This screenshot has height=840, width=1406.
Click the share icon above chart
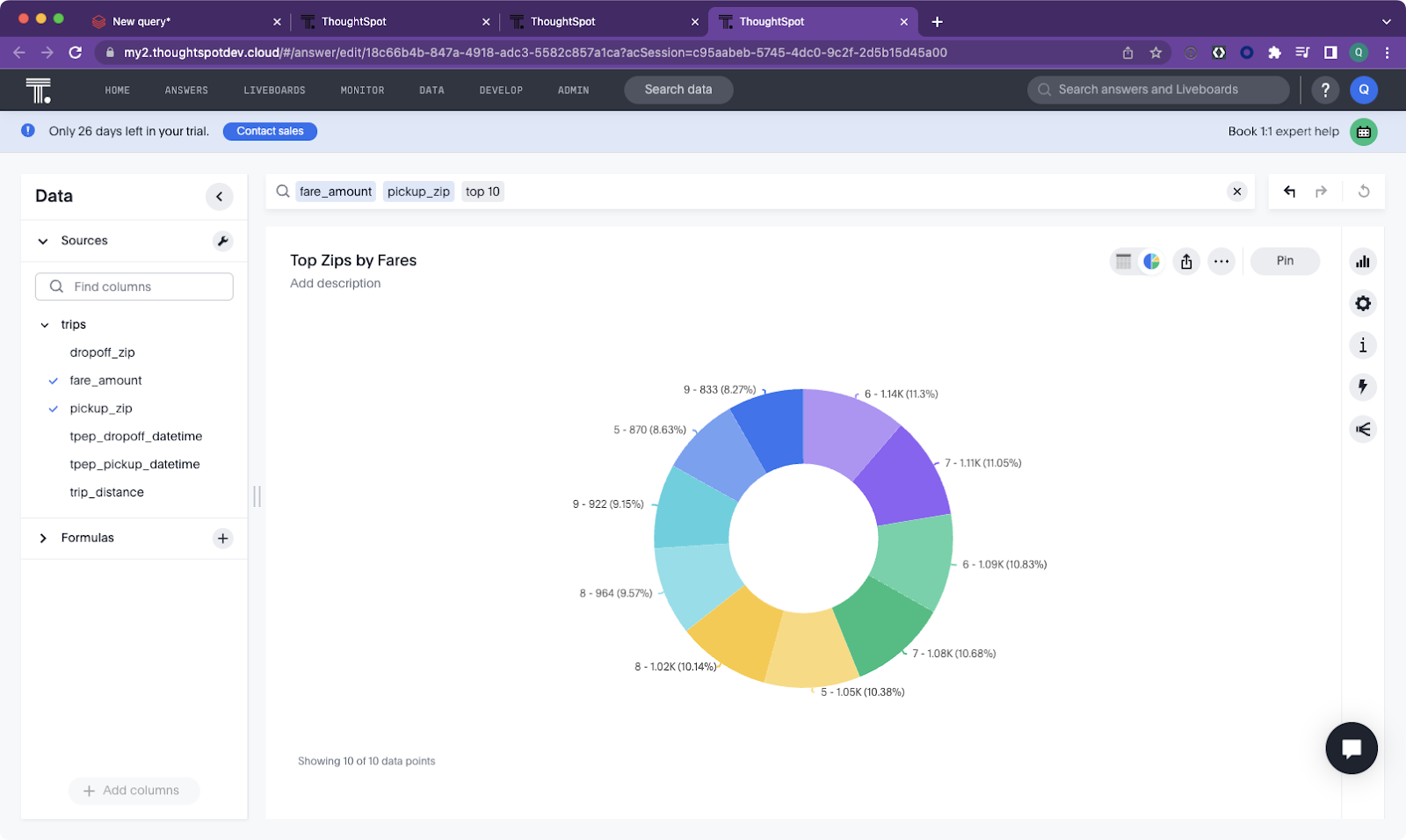(1186, 261)
